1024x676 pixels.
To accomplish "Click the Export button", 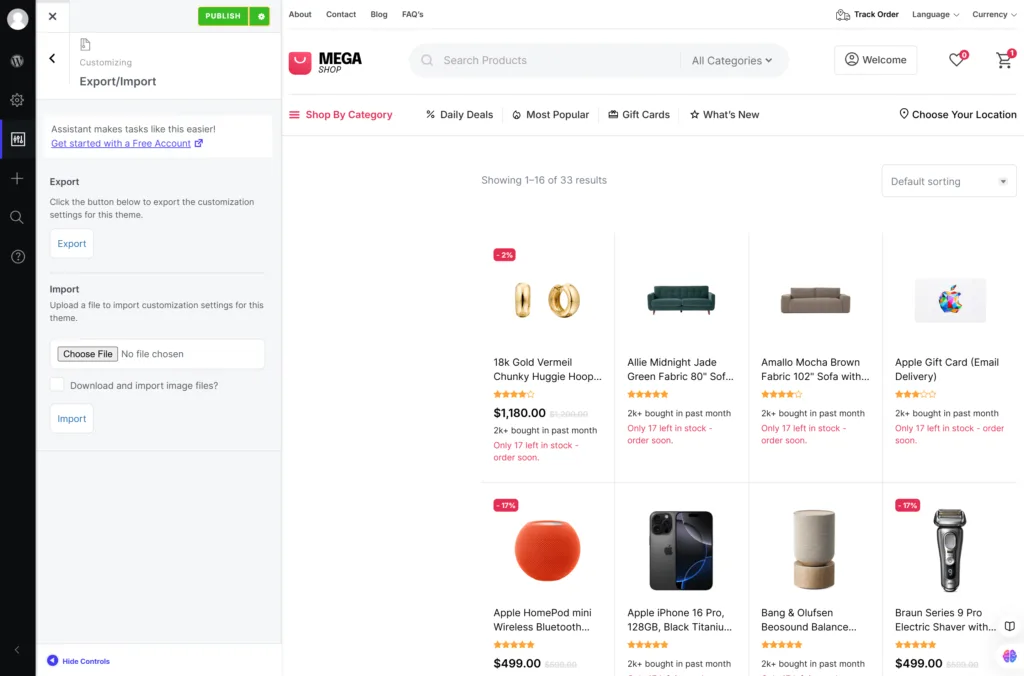I will [x=72, y=244].
